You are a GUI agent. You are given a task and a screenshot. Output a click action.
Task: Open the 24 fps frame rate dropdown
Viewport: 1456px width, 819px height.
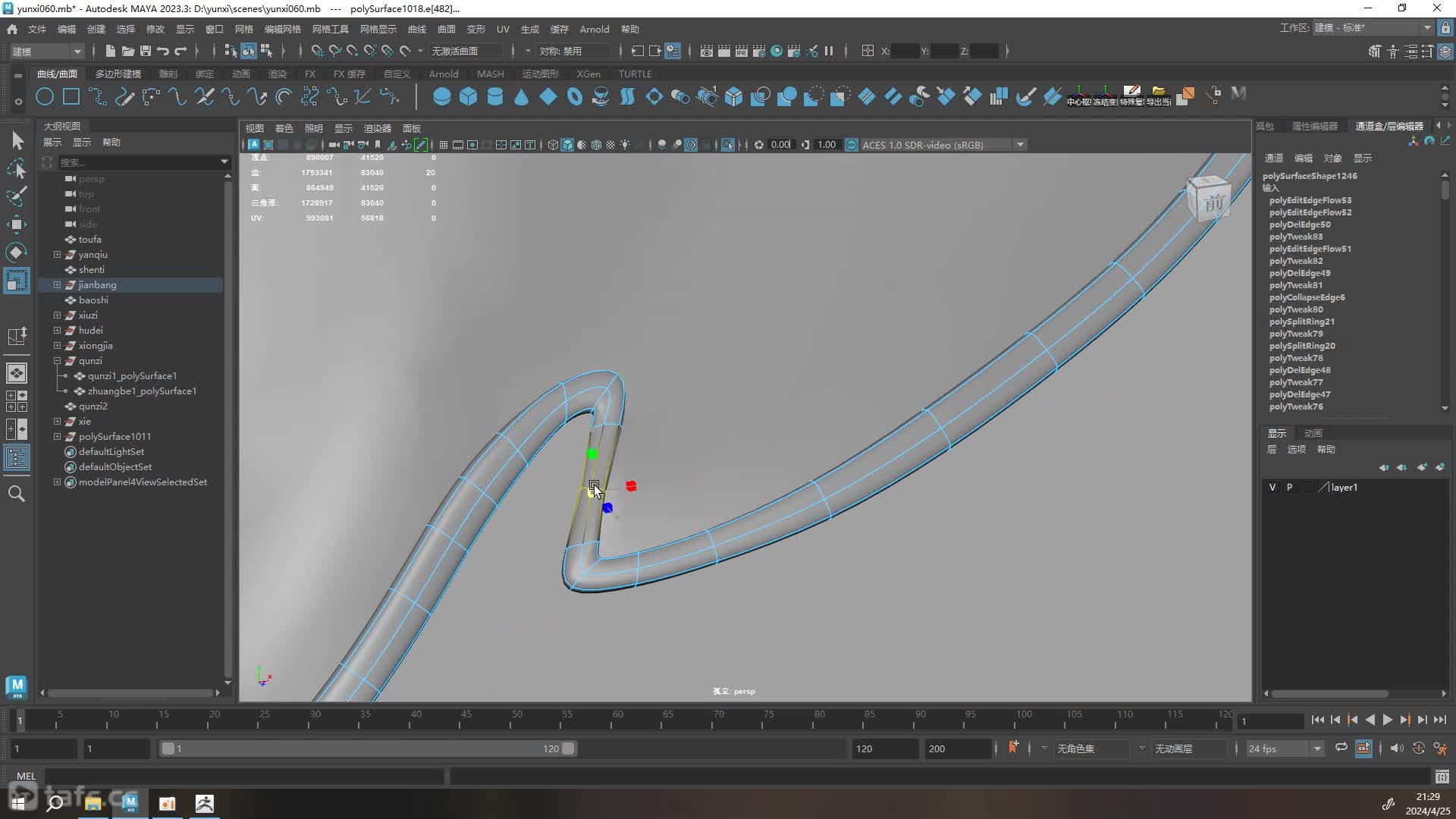coord(1285,748)
